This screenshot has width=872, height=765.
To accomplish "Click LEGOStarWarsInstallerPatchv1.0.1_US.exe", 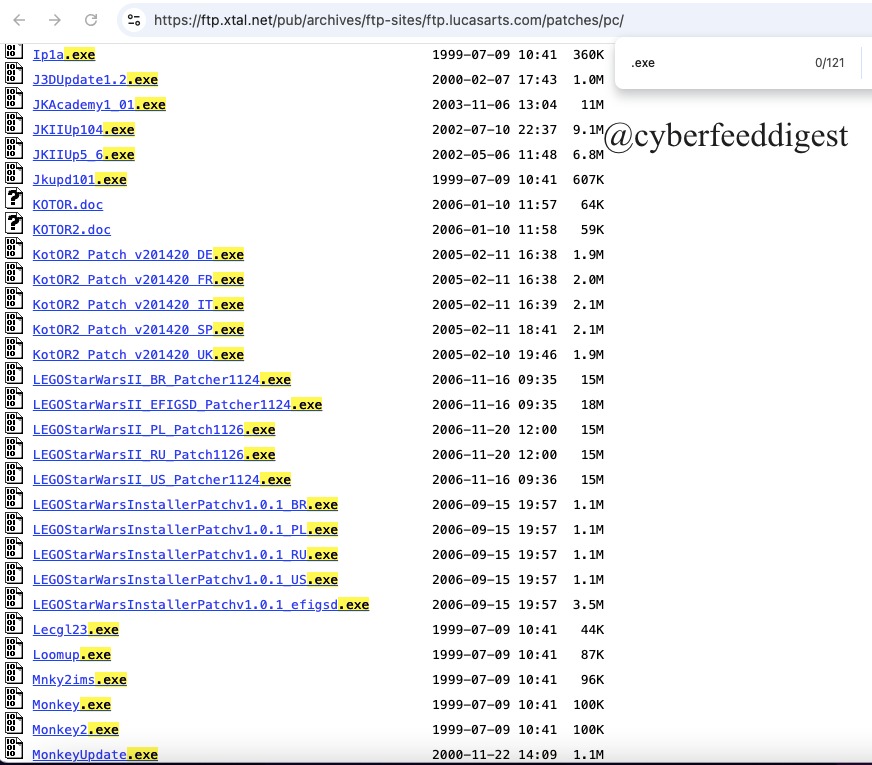I will click(x=185, y=580).
